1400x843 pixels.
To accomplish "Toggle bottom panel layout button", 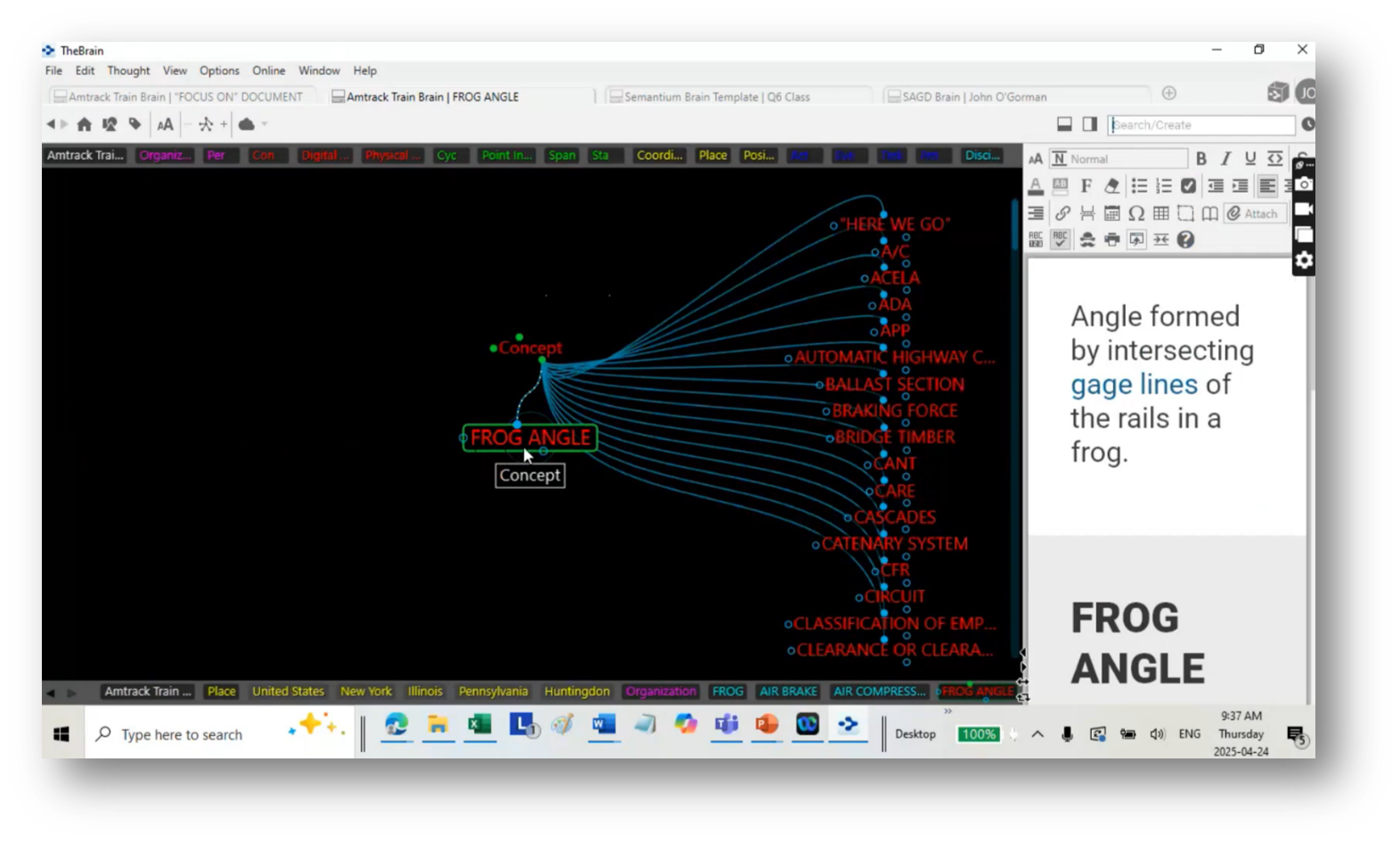I will [1064, 125].
